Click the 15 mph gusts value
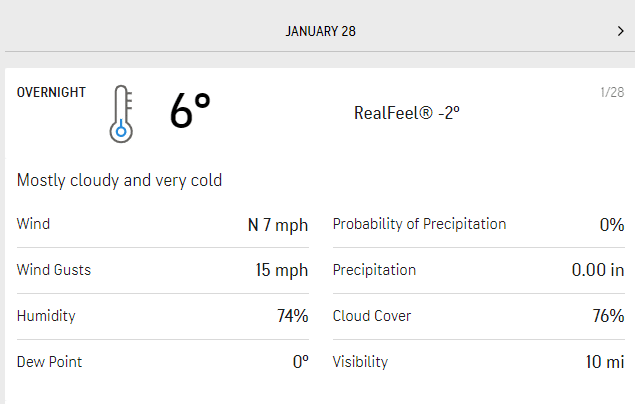Image resolution: width=635 pixels, height=404 pixels. pyautogui.click(x=282, y=270)
